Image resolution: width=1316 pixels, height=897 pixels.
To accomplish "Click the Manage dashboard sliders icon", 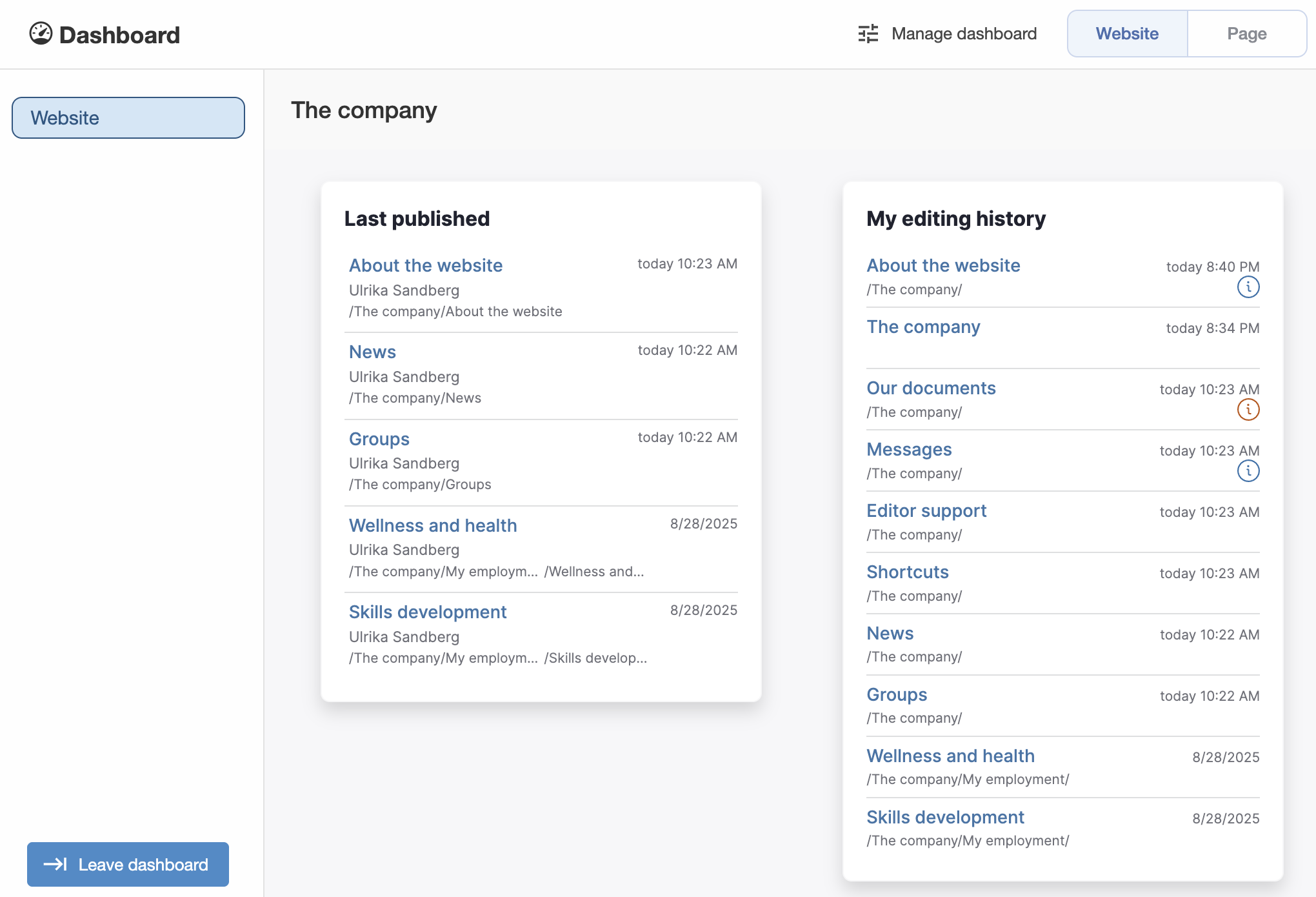I will coord(868,34).
